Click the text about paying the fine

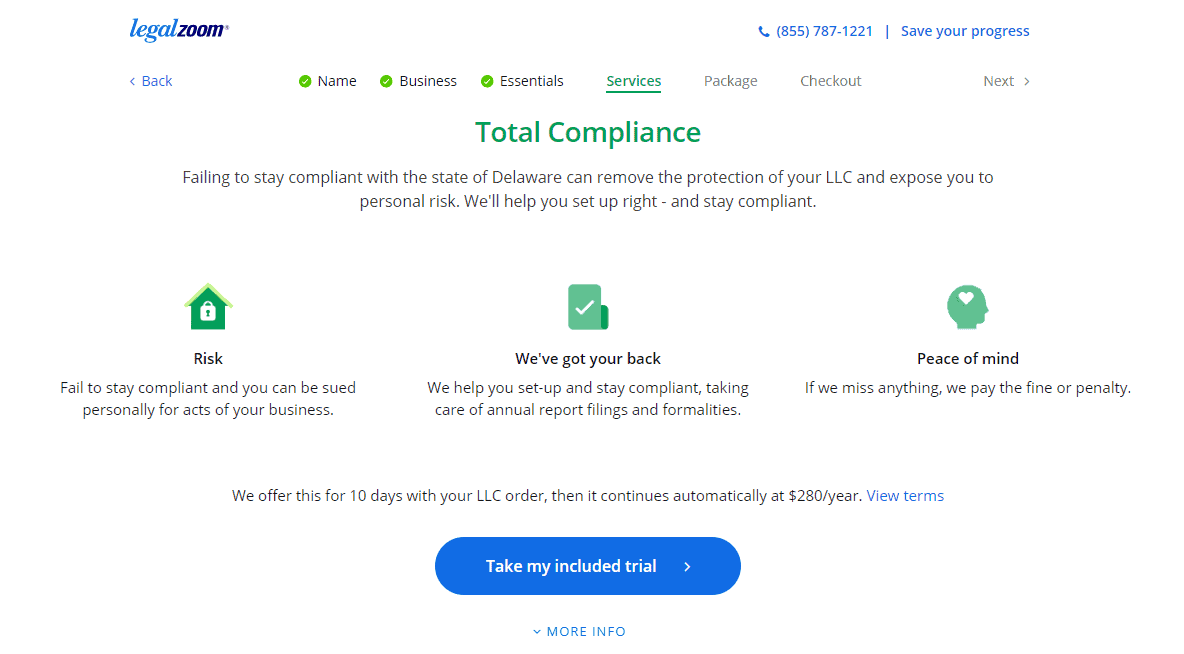[968, 388]
